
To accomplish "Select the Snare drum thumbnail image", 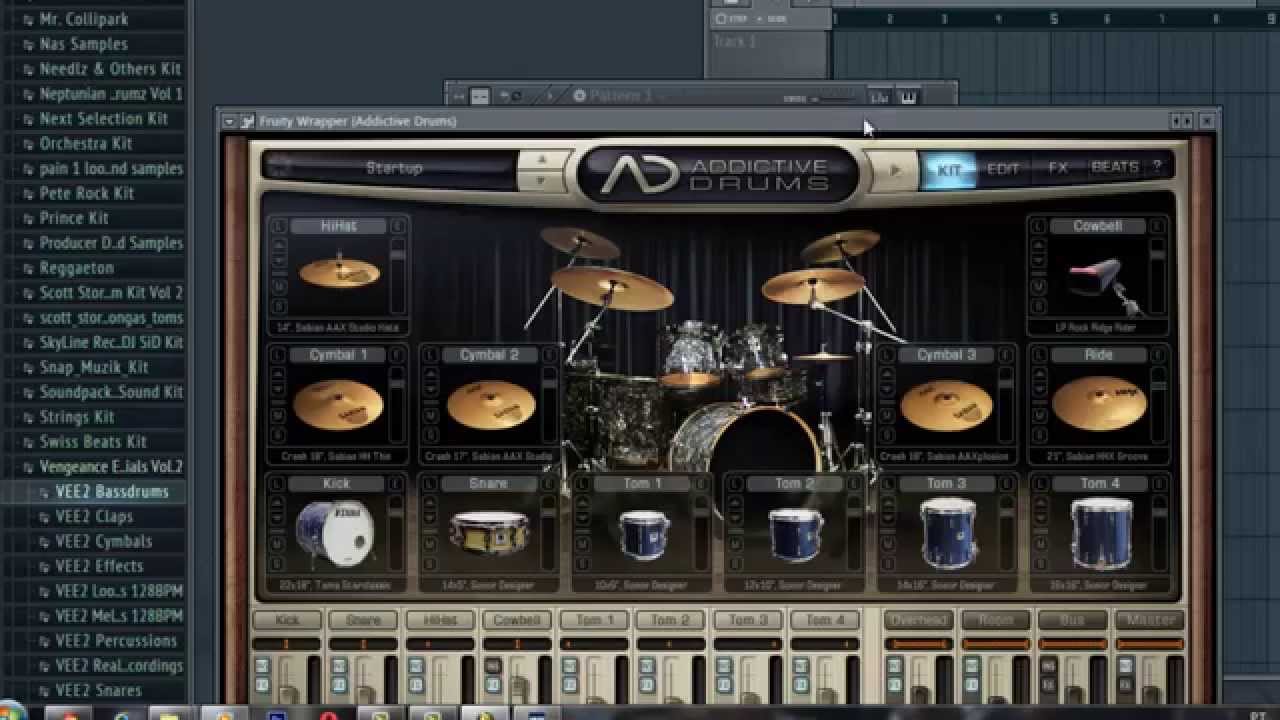I will click(489, 534).
